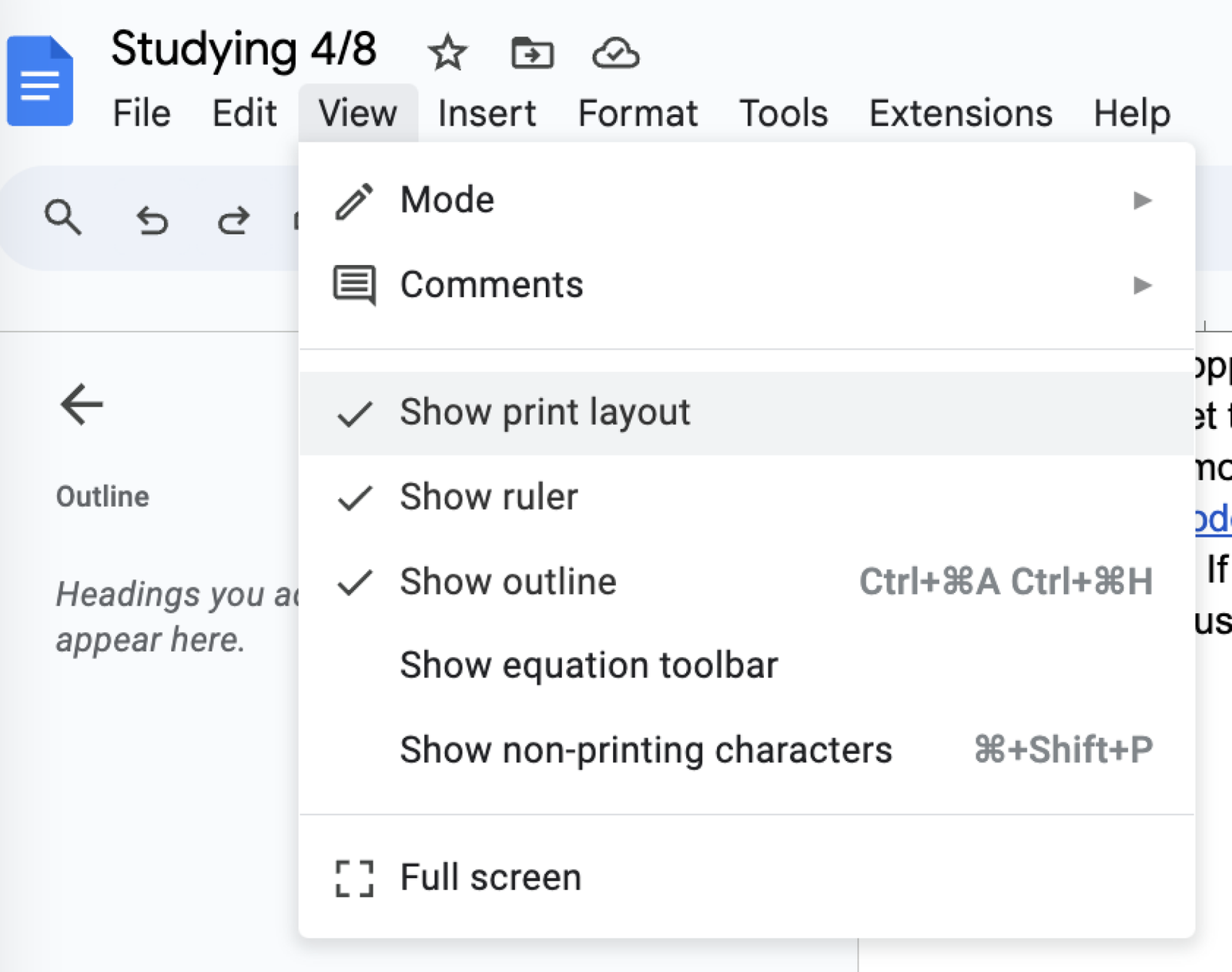Open the Insert menu
Viewport: 1232px width, 972px height.
tap(487, 113)
